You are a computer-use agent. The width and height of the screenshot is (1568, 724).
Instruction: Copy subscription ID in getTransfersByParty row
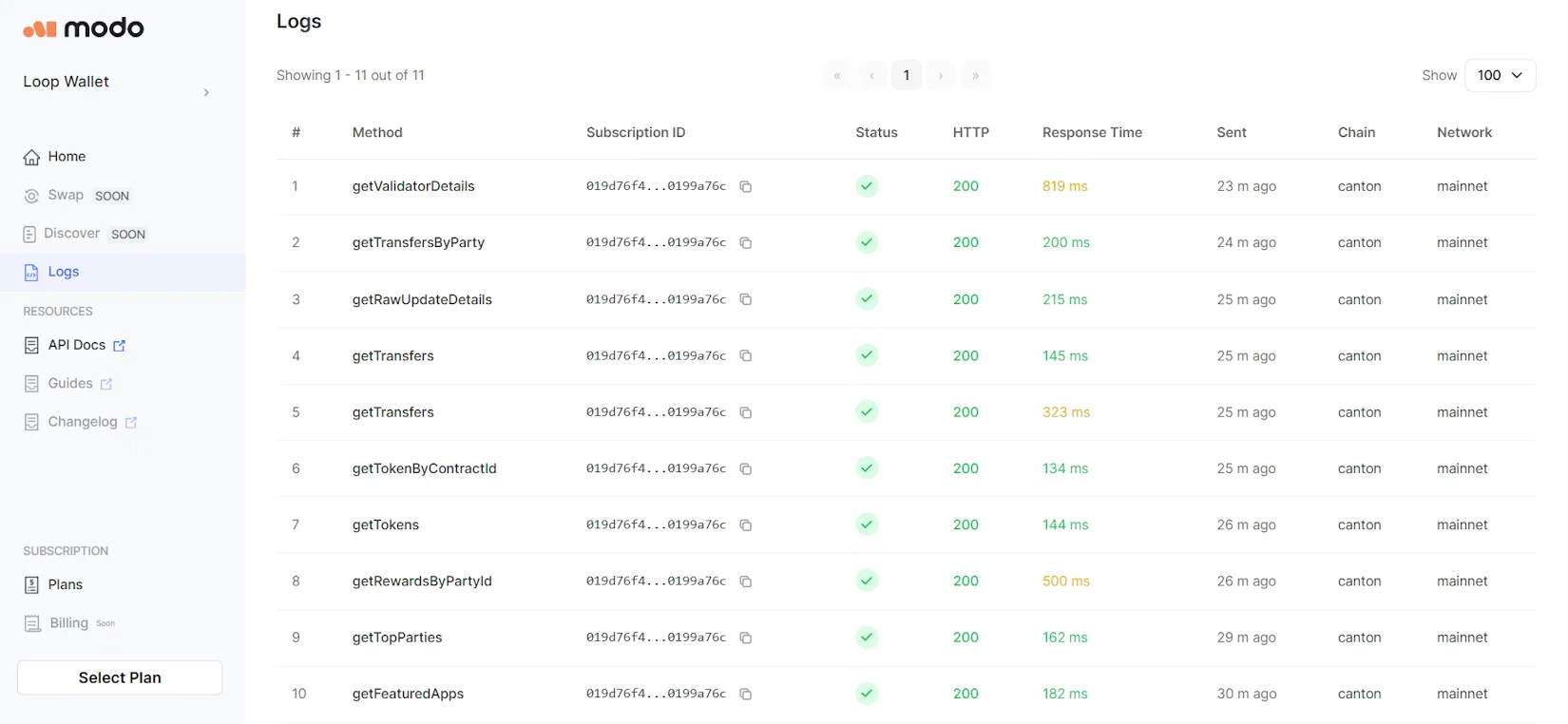tap(746, 243)
